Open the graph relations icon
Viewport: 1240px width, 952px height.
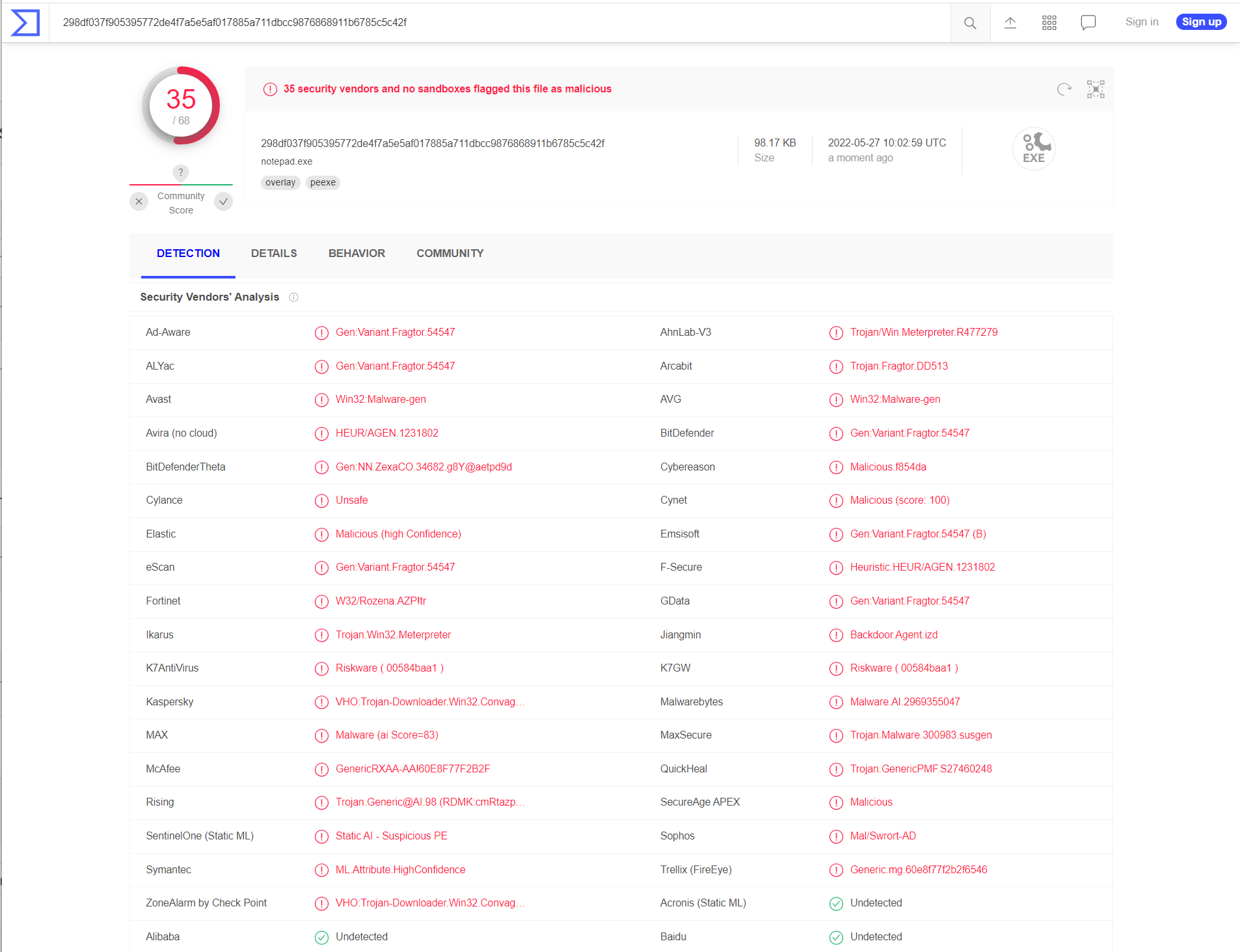(1096, 89)
